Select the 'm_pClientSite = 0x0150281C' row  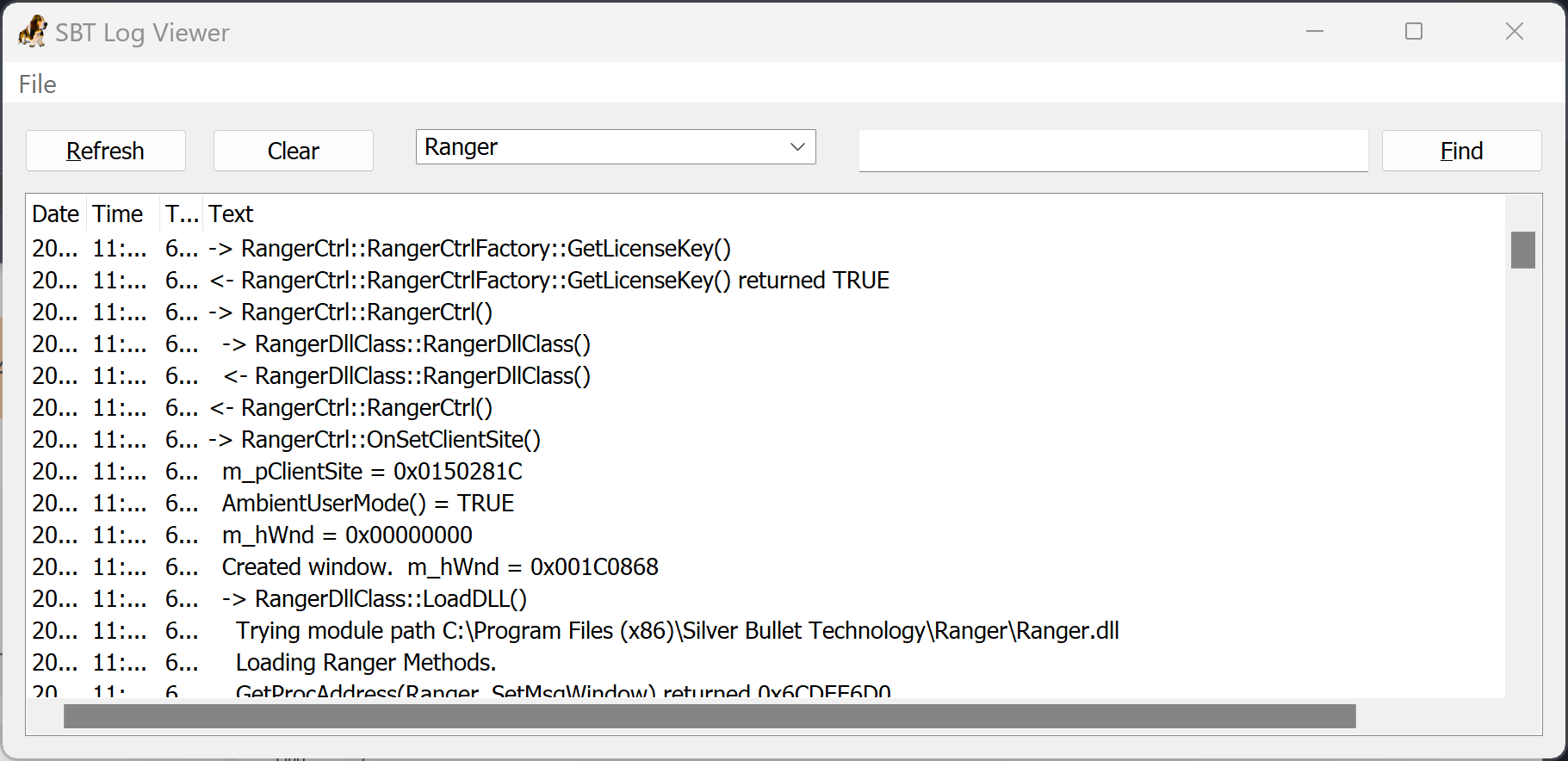click(x=766, y=471)
